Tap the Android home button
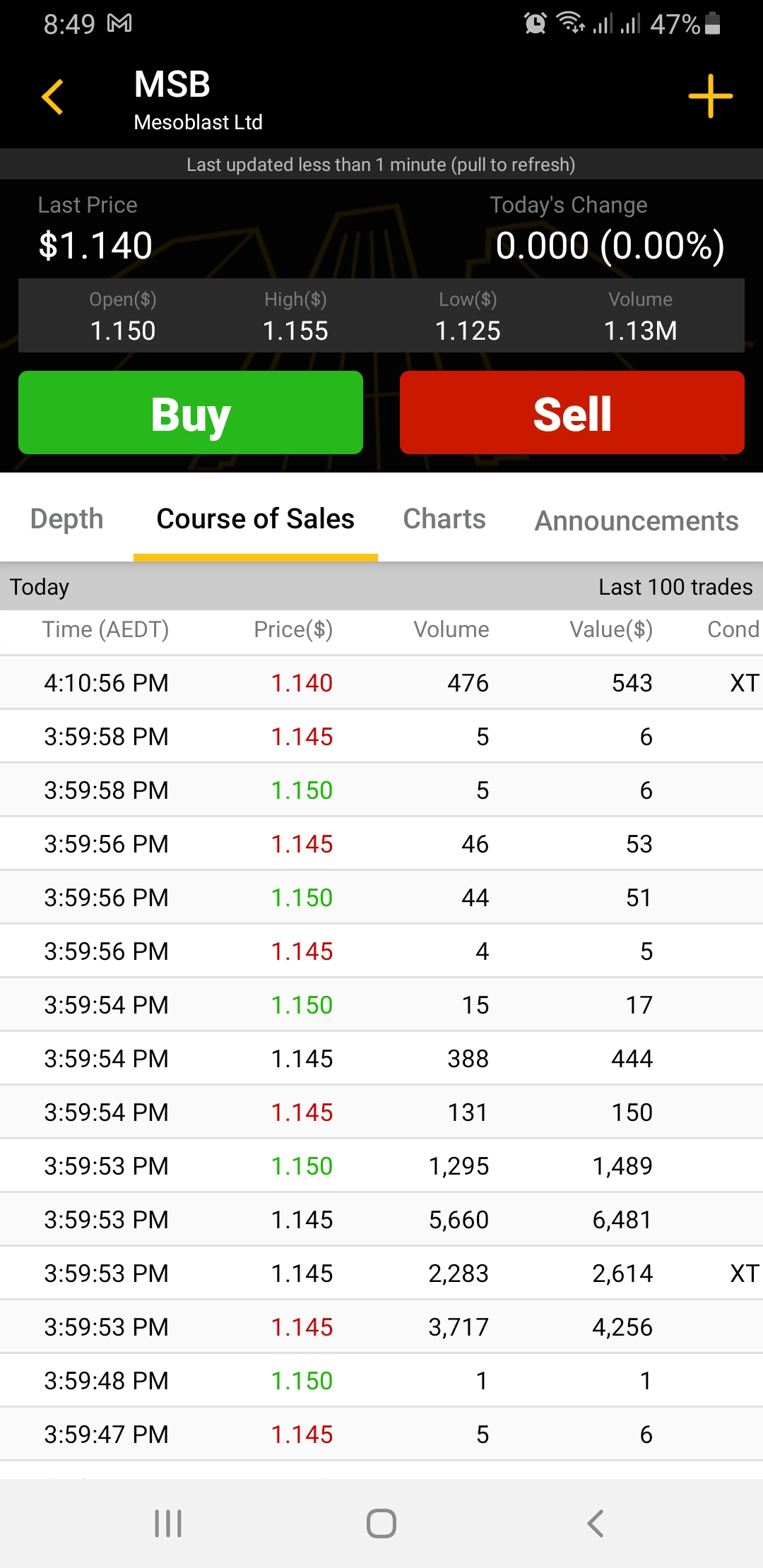This screenshot has height=1568, width=763. (x=381, y=1524)
